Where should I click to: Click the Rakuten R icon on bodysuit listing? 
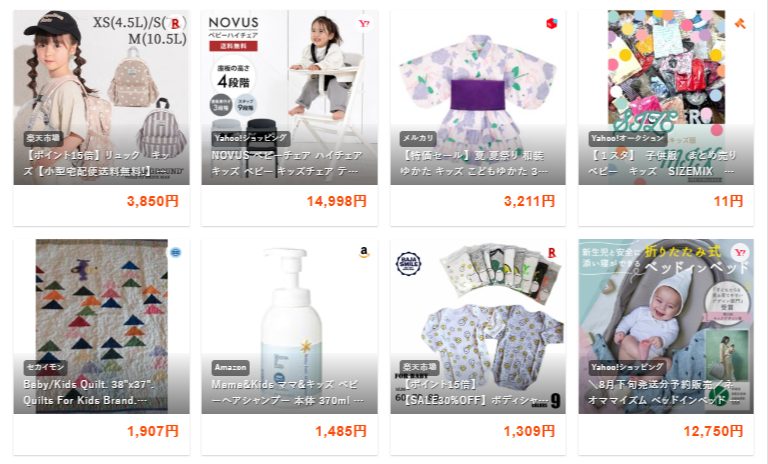552,253
